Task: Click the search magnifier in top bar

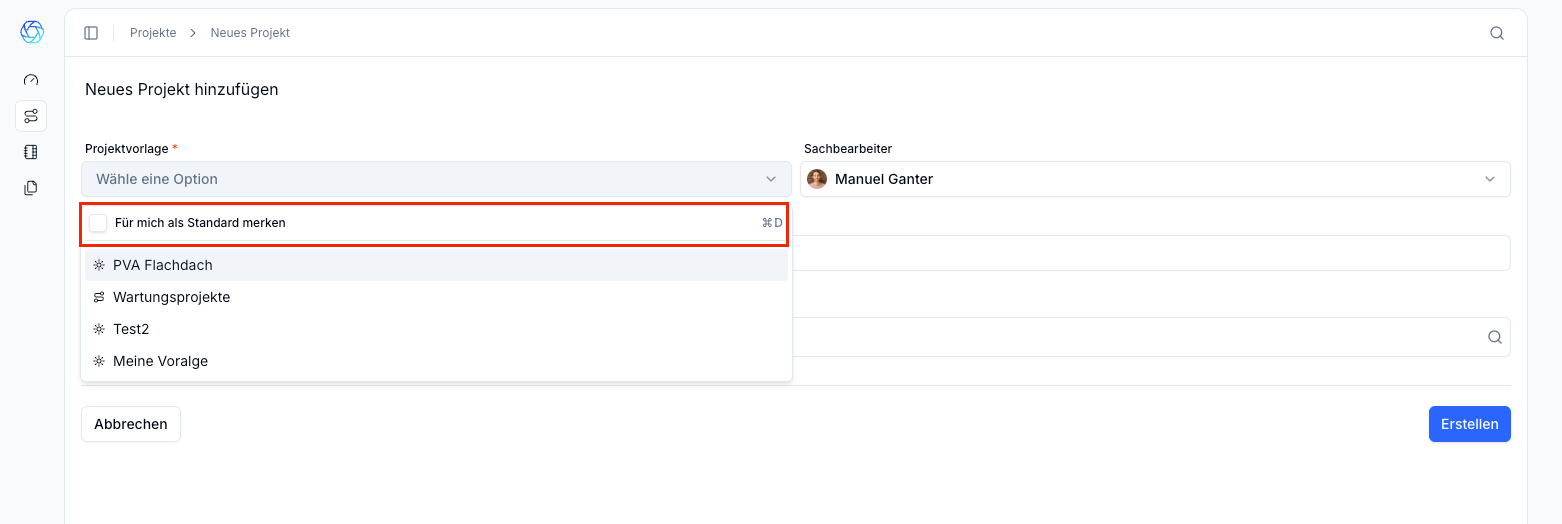Action: point(1497,33)
